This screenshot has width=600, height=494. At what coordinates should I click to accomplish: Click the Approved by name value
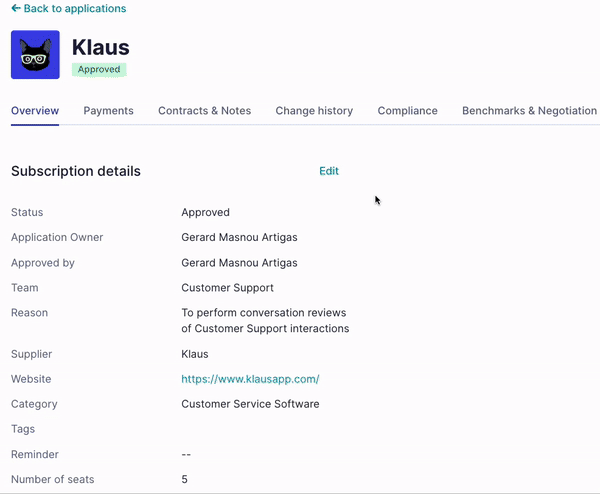tap(239, 263)
